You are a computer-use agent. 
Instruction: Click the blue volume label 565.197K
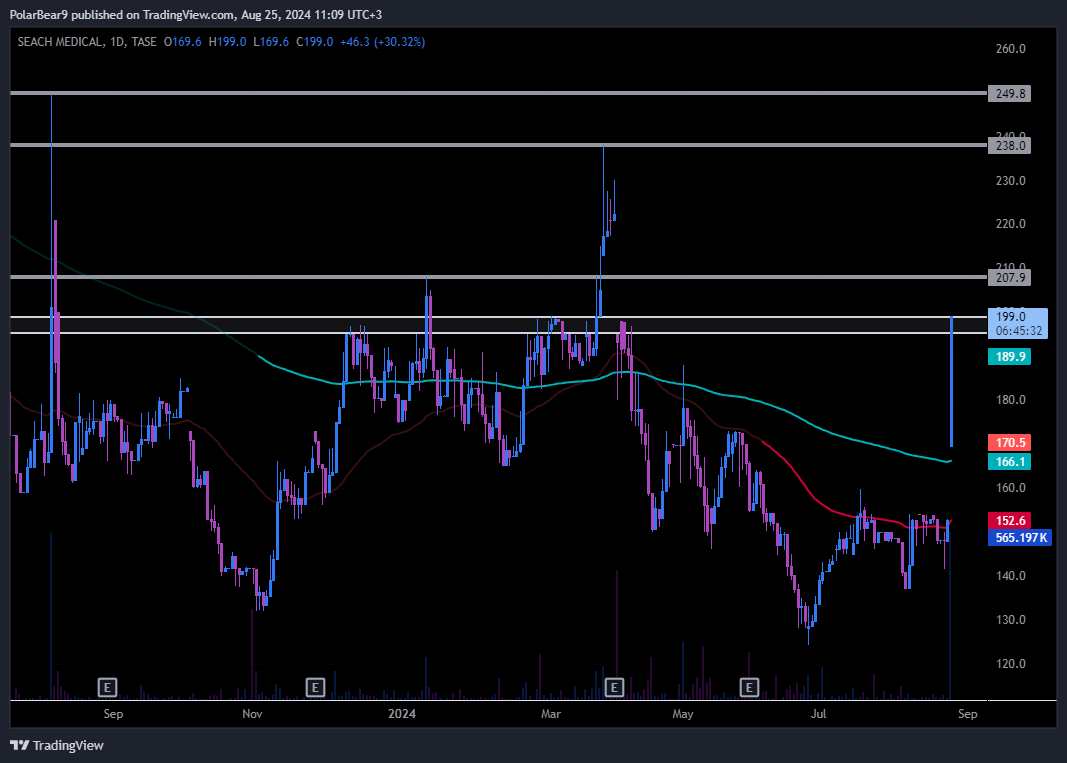point(1020,538)
